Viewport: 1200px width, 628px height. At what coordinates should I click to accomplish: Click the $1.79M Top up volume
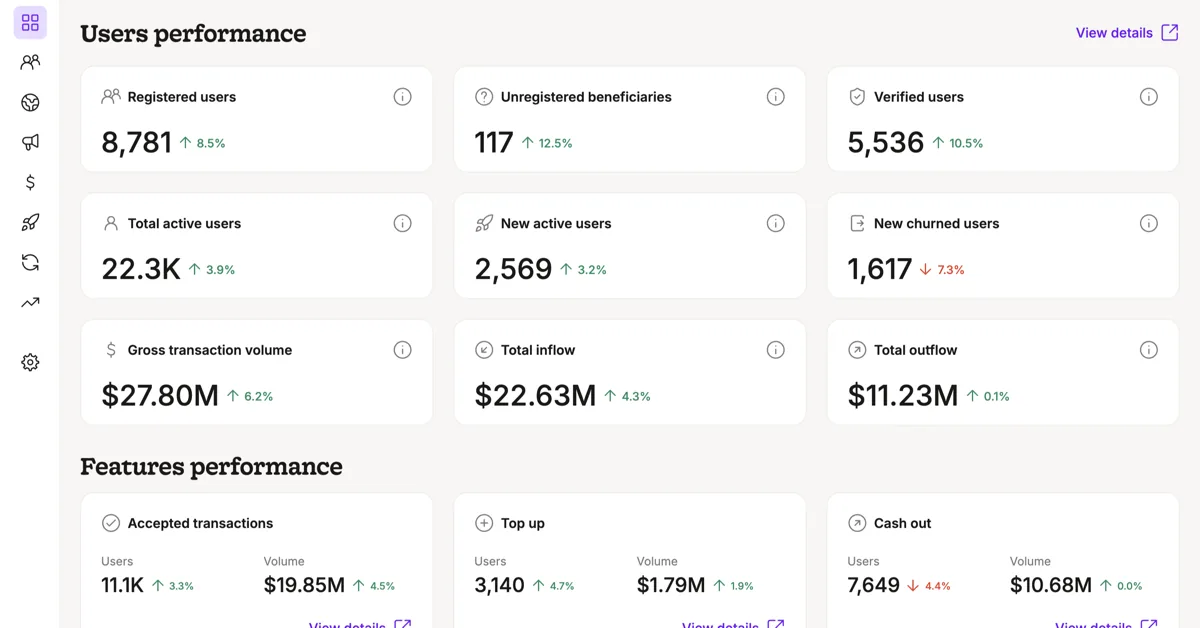(671, 585)
